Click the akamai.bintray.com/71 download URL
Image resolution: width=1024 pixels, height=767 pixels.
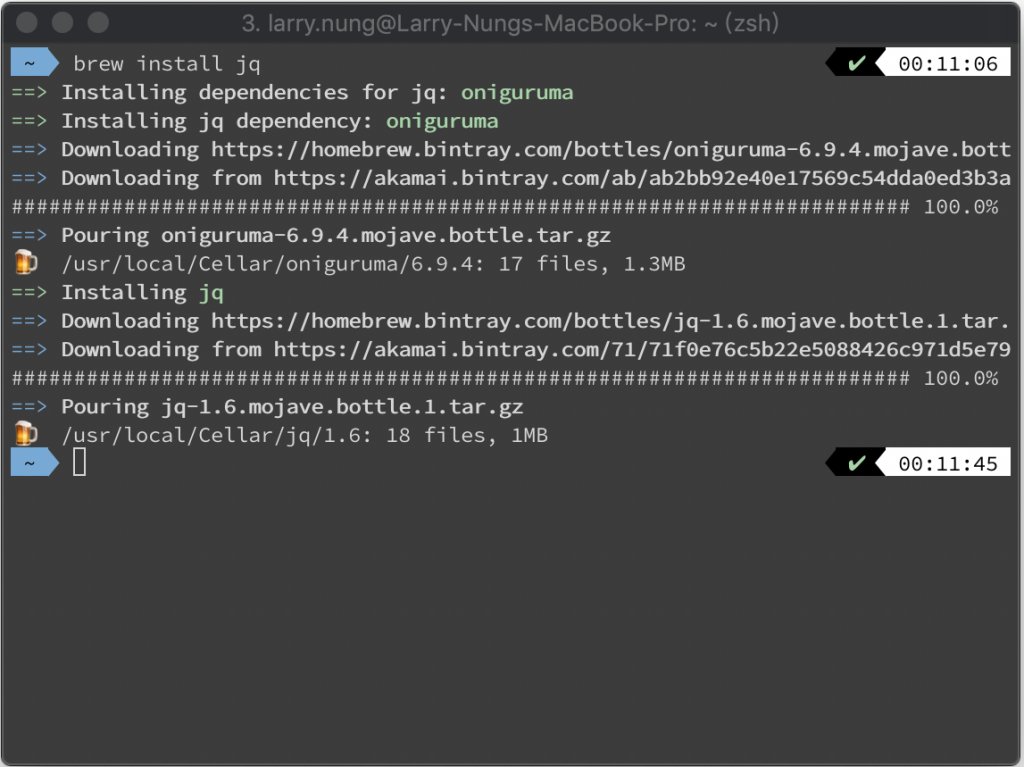(x=642, y=350)
